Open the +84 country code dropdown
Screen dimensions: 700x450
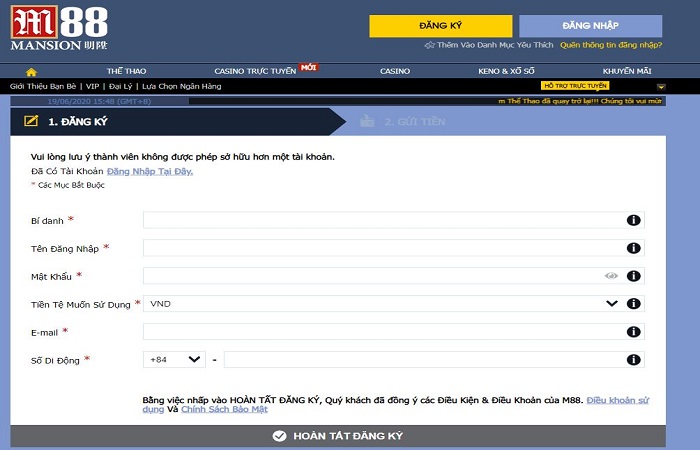pyautogui.click(x=175, y=360)
